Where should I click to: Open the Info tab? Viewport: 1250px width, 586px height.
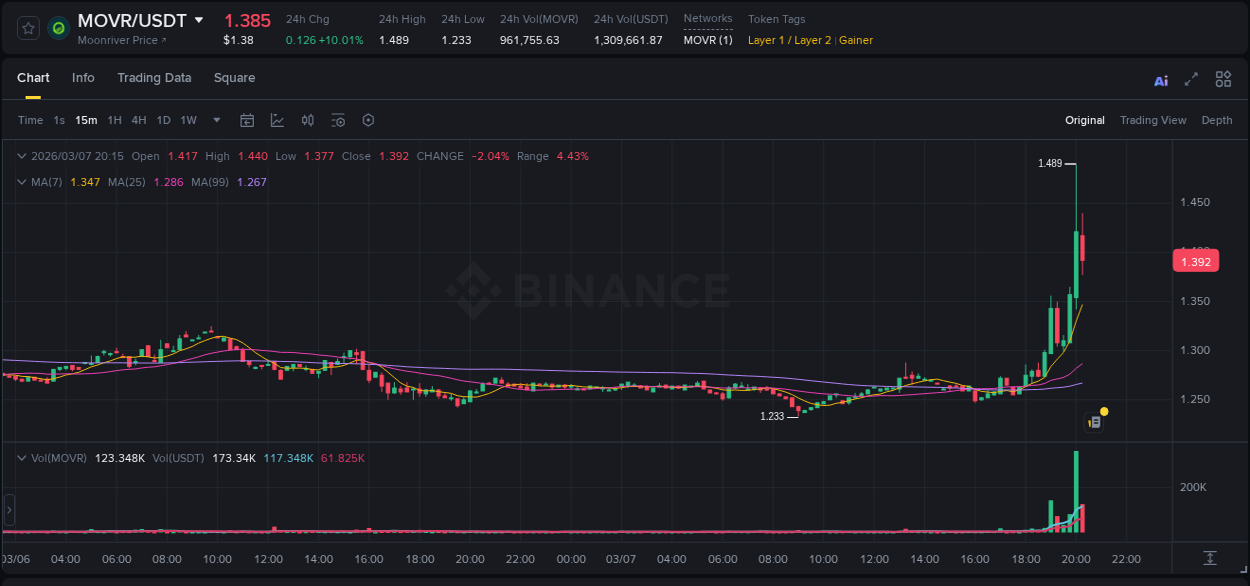[x=83, y=78]
